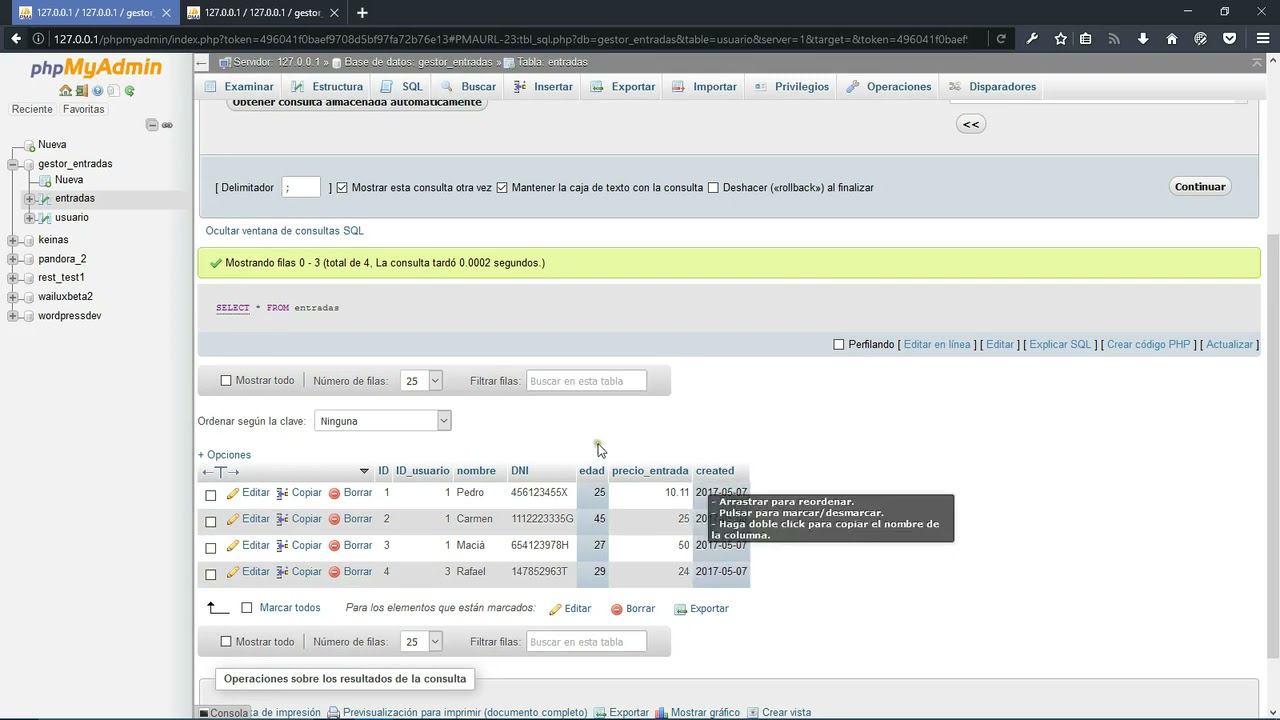Click pencil Editar icon for Pedro row
This screenshot has height=720, width=1280.
tap(233, 493)
